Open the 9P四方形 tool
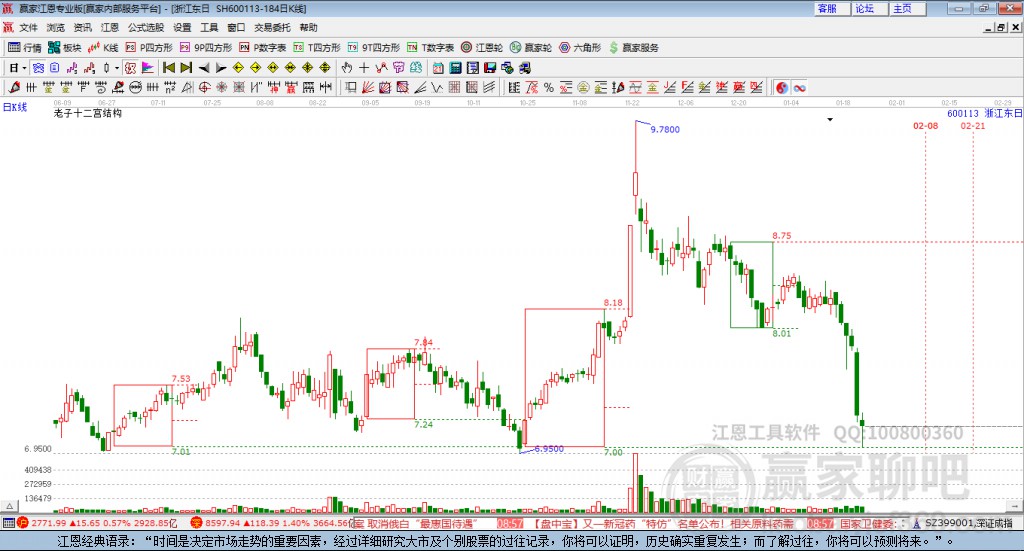Image resolution: width=1024 pixels, height=551 pixels. click(x=206, y=48)
